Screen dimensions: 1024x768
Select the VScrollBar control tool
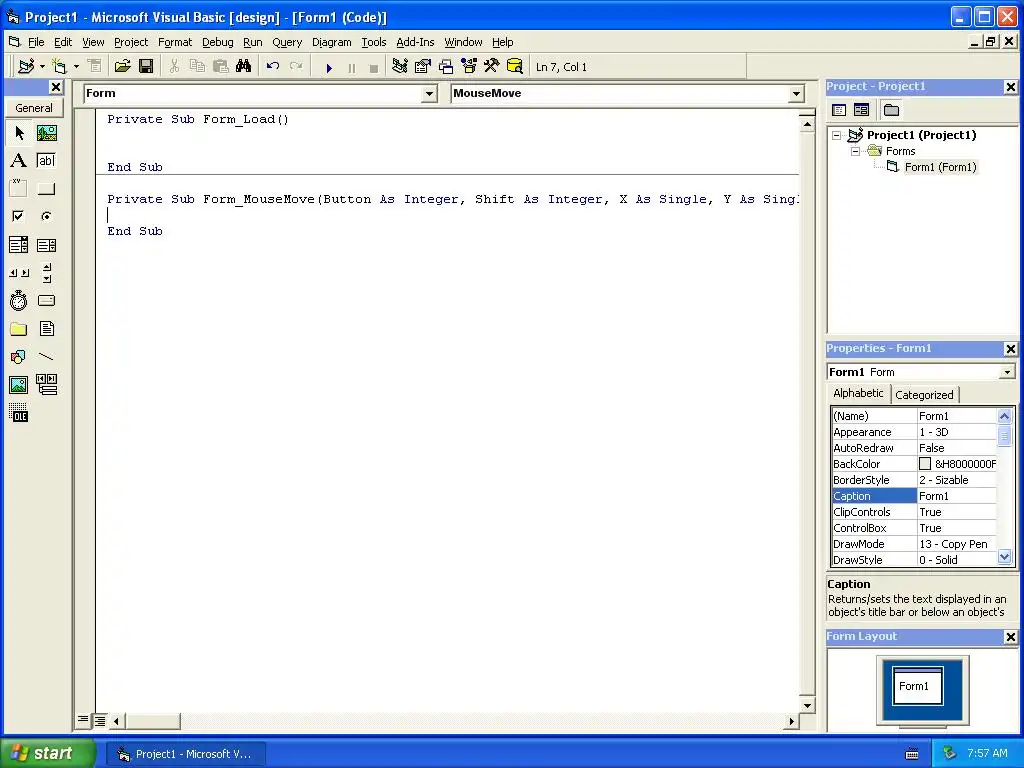[x=46, y=273]
